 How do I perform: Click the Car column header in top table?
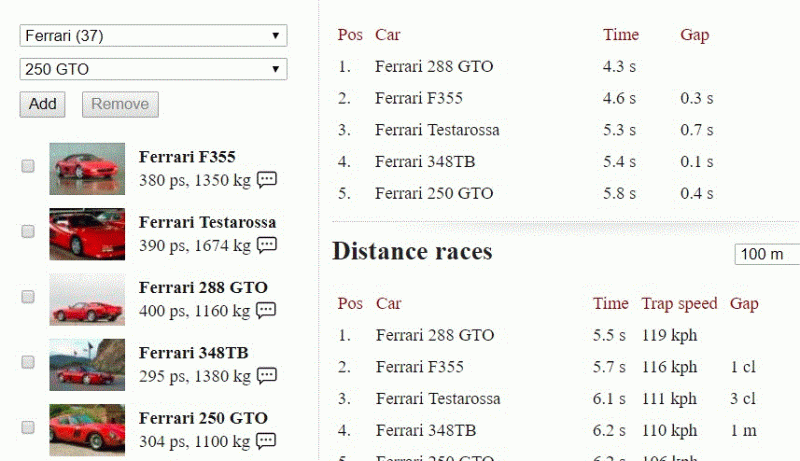pos(387,35)
